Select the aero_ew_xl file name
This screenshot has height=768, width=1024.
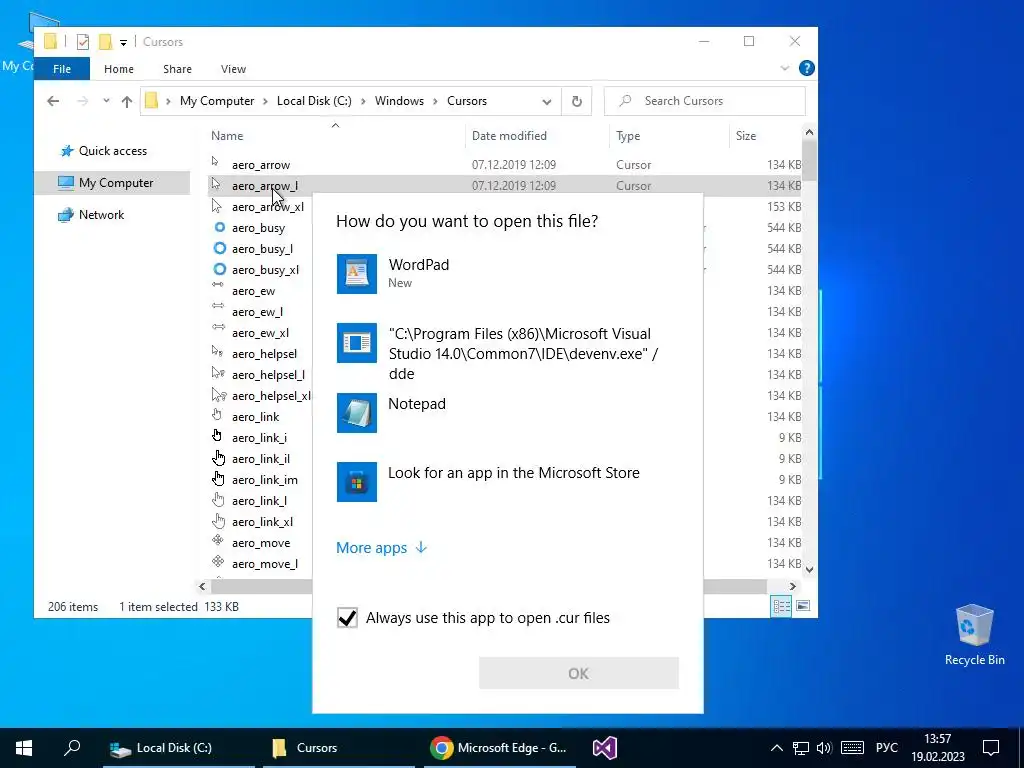point(261,333)
